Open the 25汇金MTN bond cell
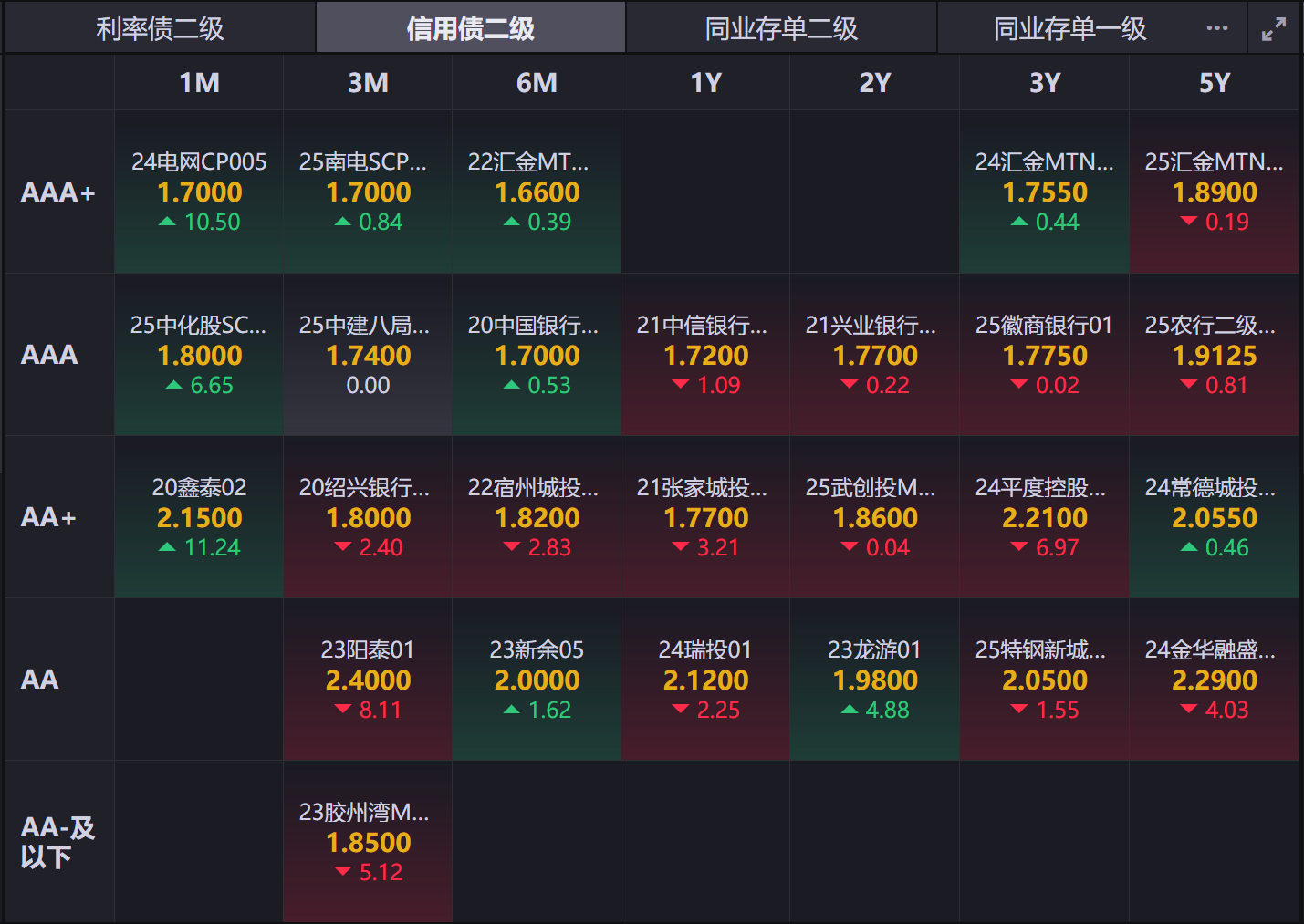 click(x=1214, y=192)
